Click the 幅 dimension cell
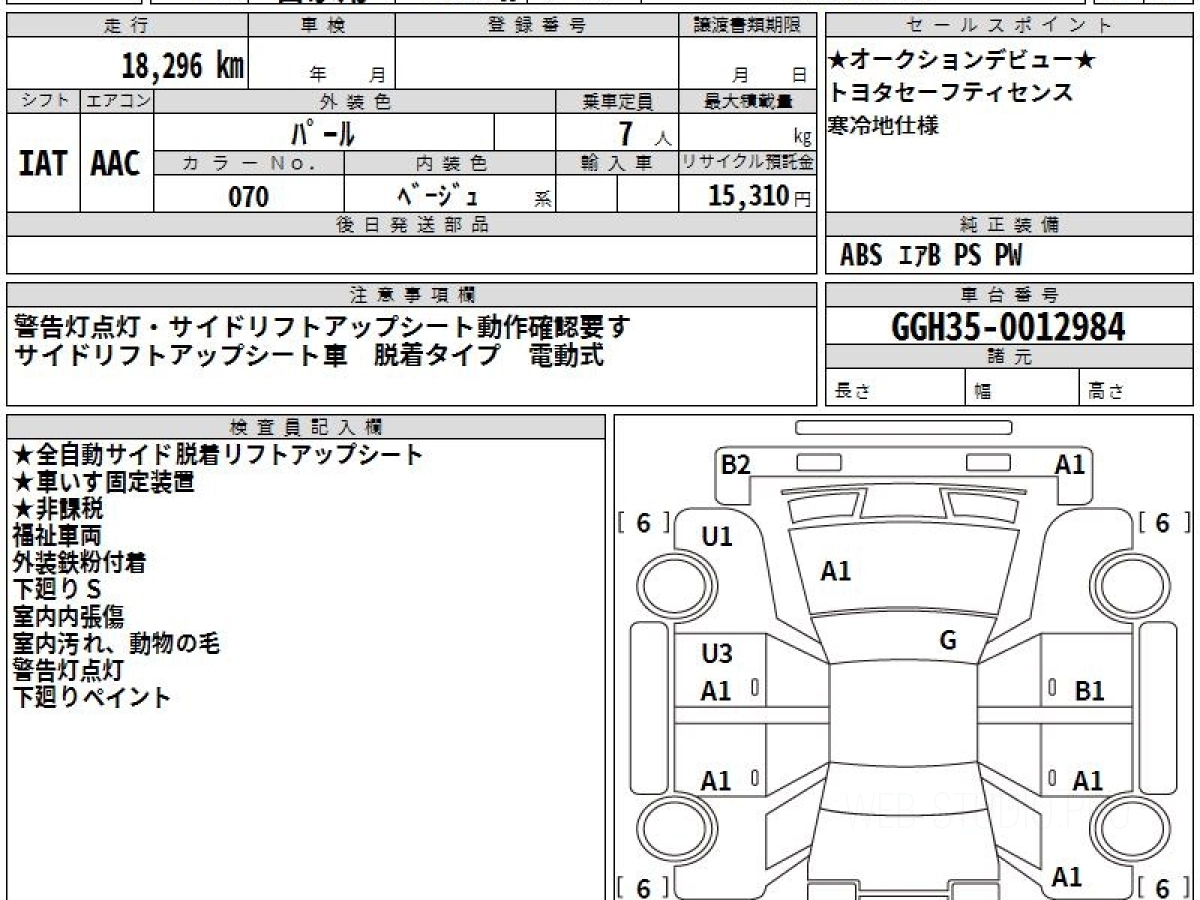 pos(1022,388)
